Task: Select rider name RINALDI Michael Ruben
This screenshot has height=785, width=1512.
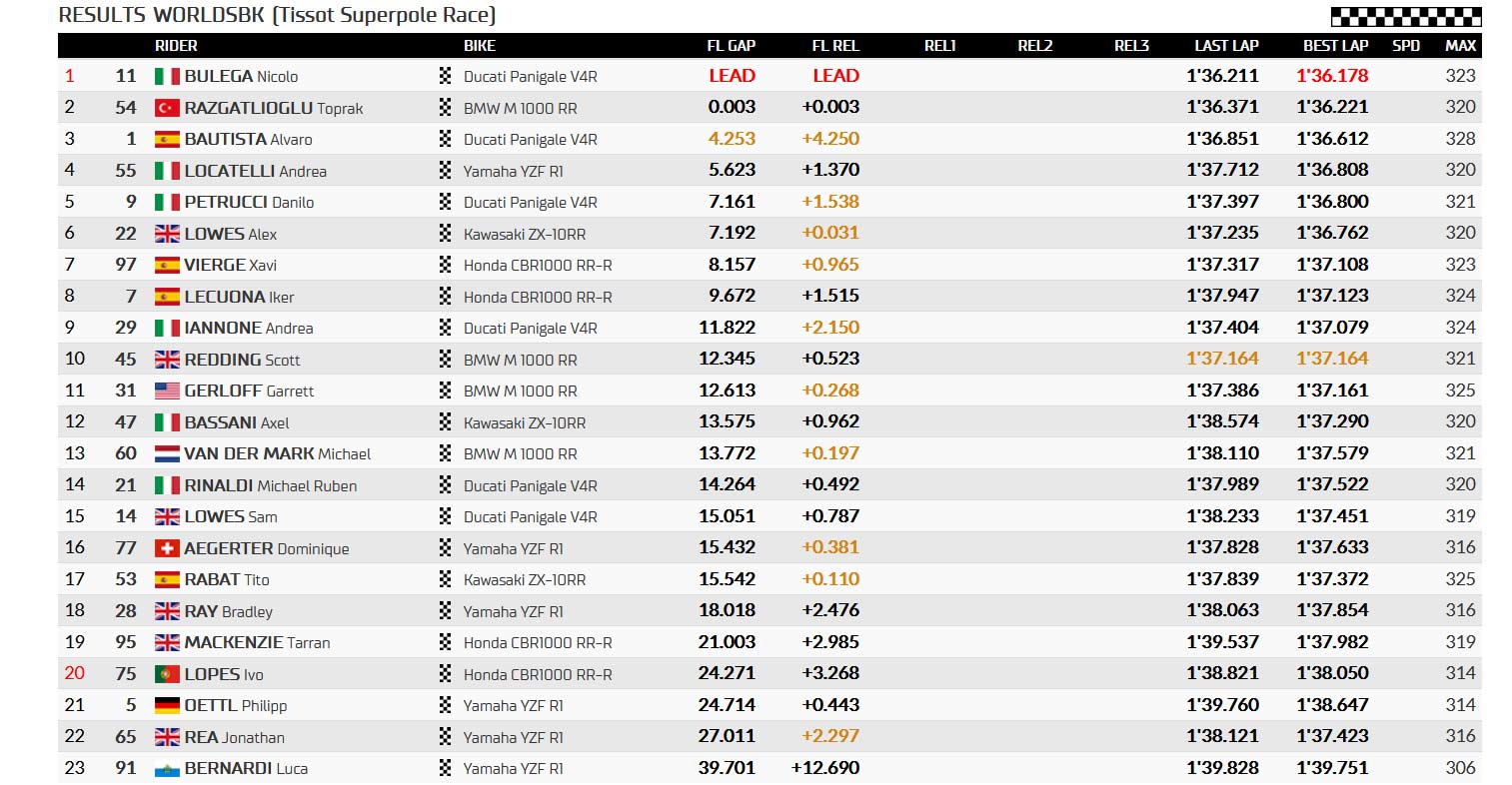Action: (271, 485)
